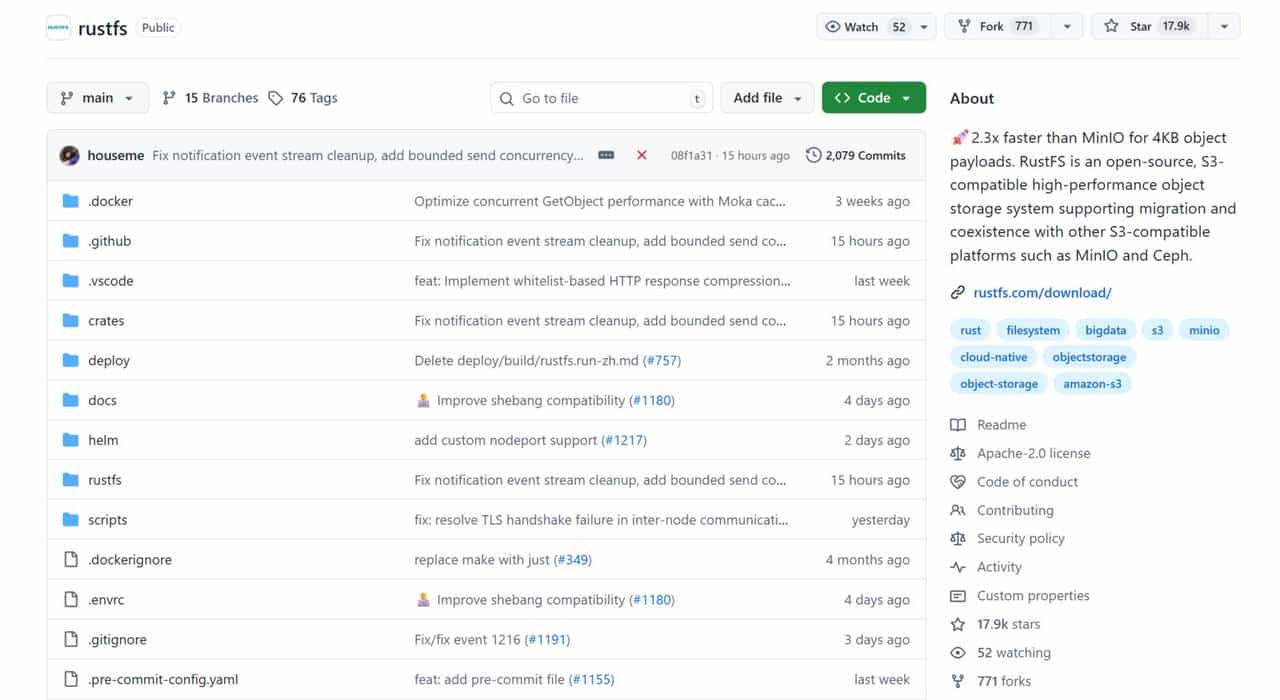Viewport: 1280px width, 700px height.
Task: Click the Security policy icon
Action: (x=957, y=538)
